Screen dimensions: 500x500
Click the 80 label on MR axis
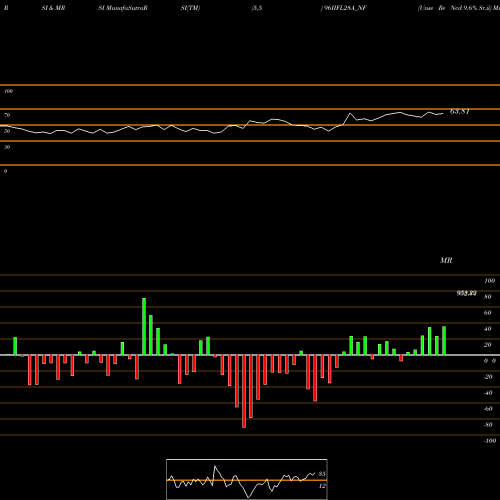[x=488, y=297]
